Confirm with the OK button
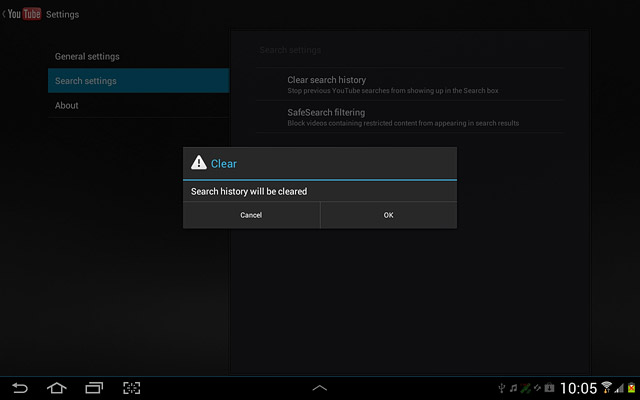Viewport: 640px width, 400px height. click(389, 215)
